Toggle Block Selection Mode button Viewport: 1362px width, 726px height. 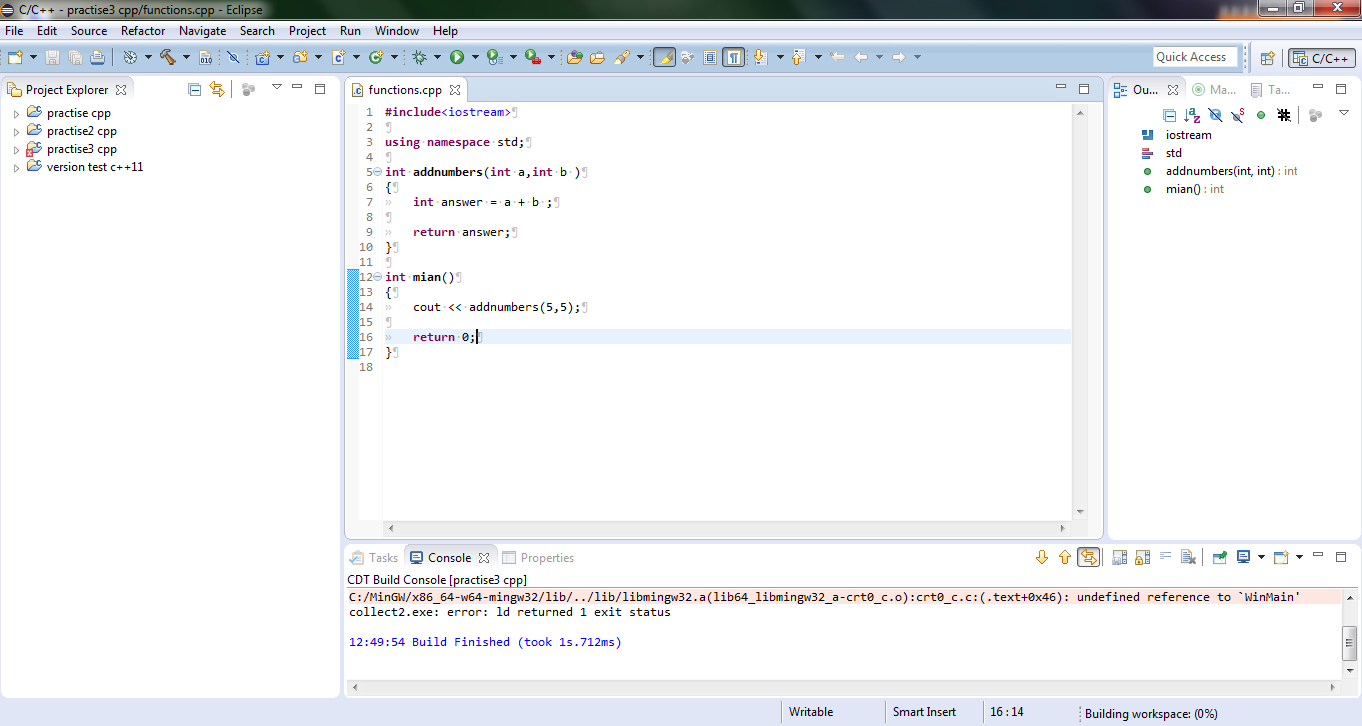(x=710, y=57)
